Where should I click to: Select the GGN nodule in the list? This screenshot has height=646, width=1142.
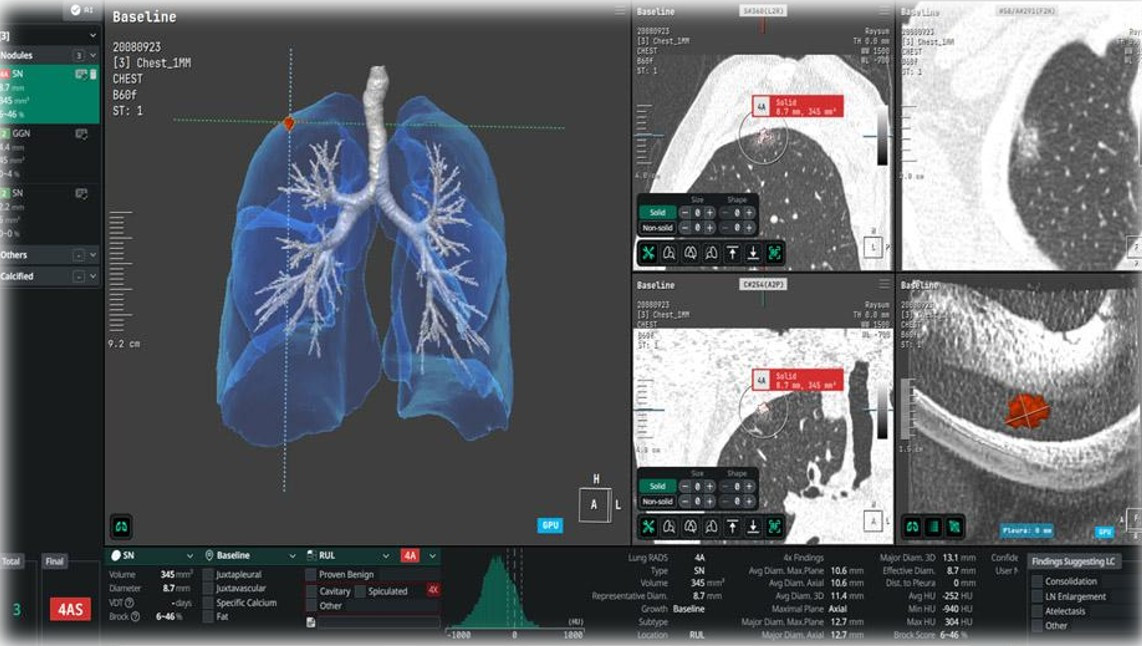(x=50, y=154)
